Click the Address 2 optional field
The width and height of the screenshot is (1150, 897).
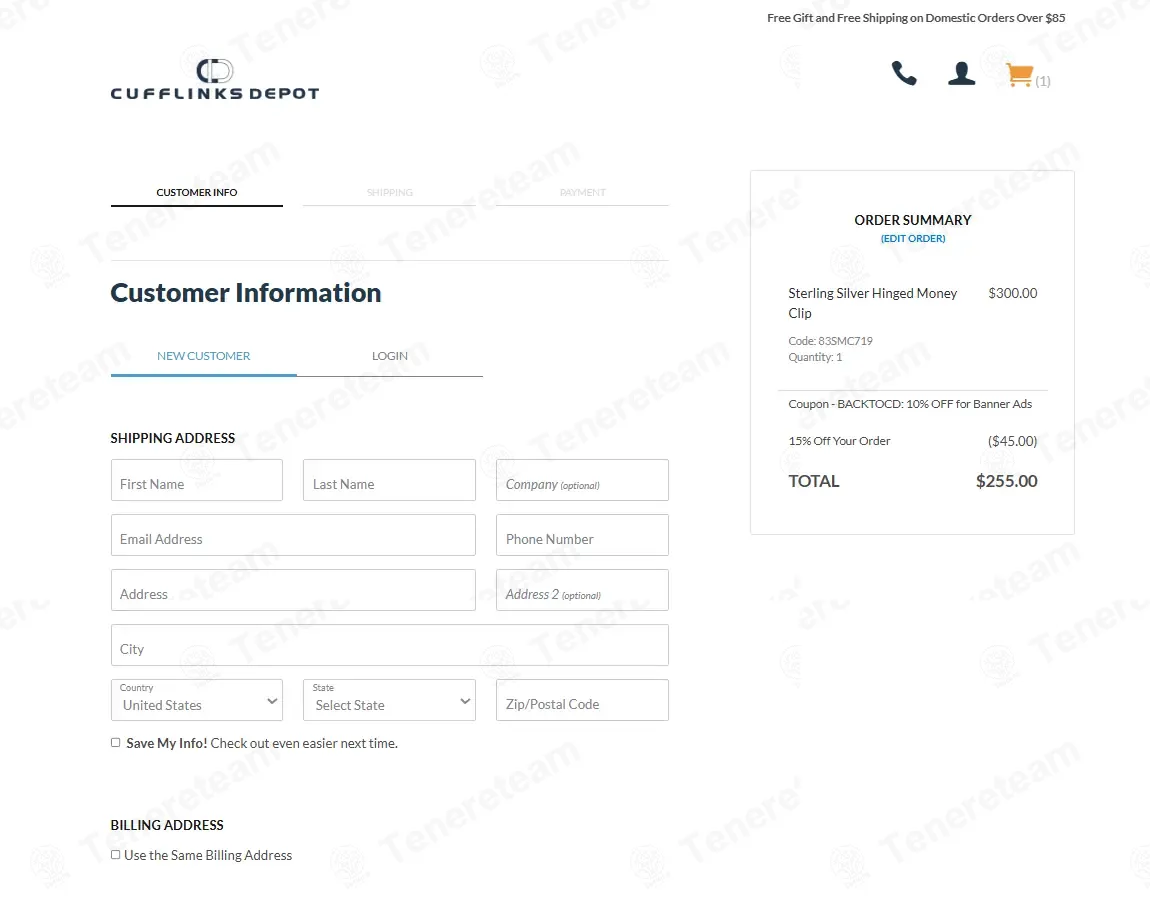(x=582, y=590)
